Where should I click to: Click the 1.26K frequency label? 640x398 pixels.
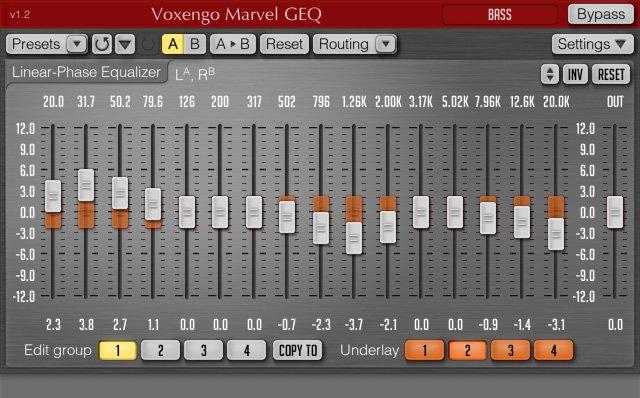[x=354, y=102]
